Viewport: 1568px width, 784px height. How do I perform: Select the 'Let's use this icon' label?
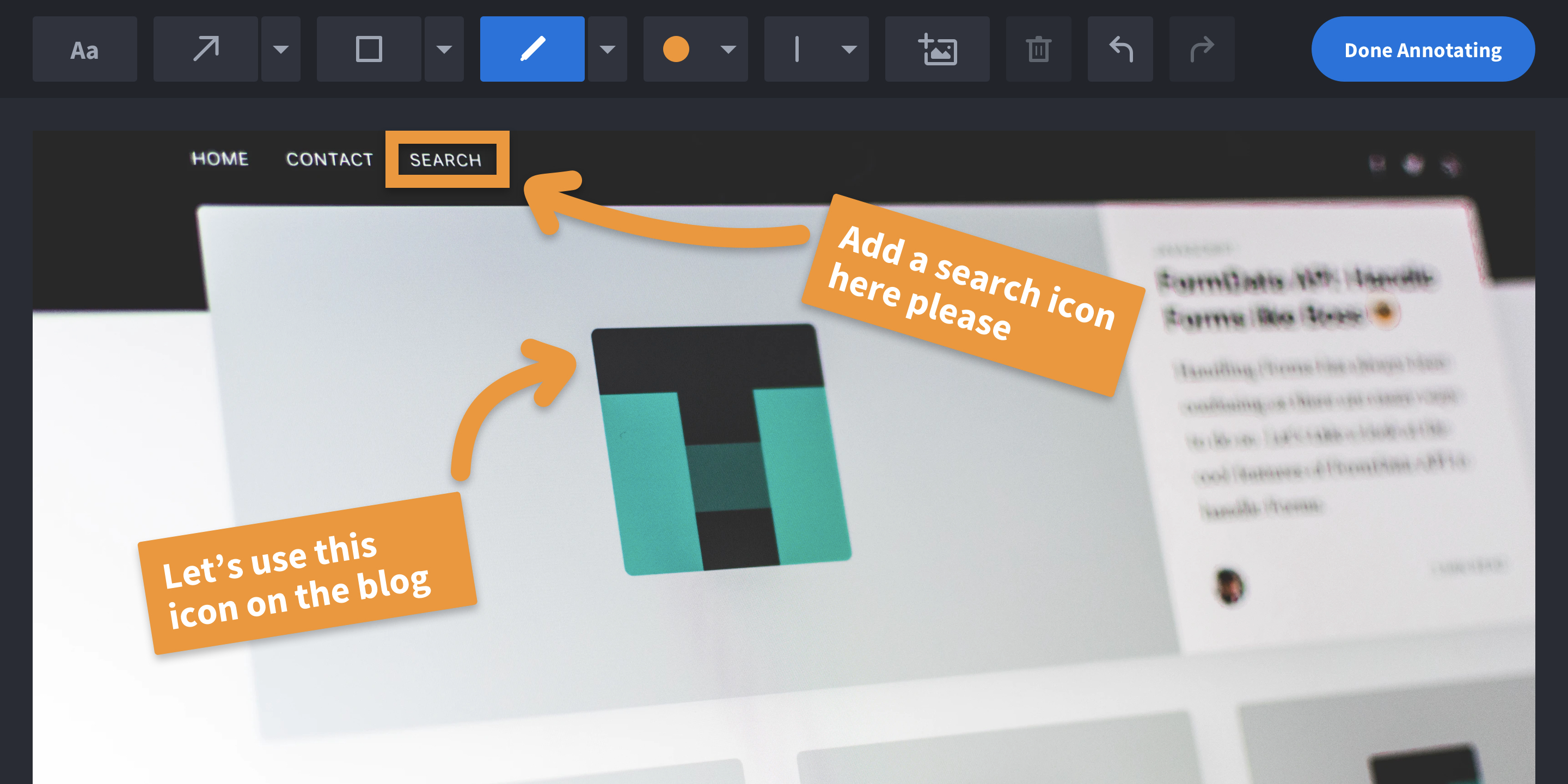pyautogui.click(x=307, y=573)
